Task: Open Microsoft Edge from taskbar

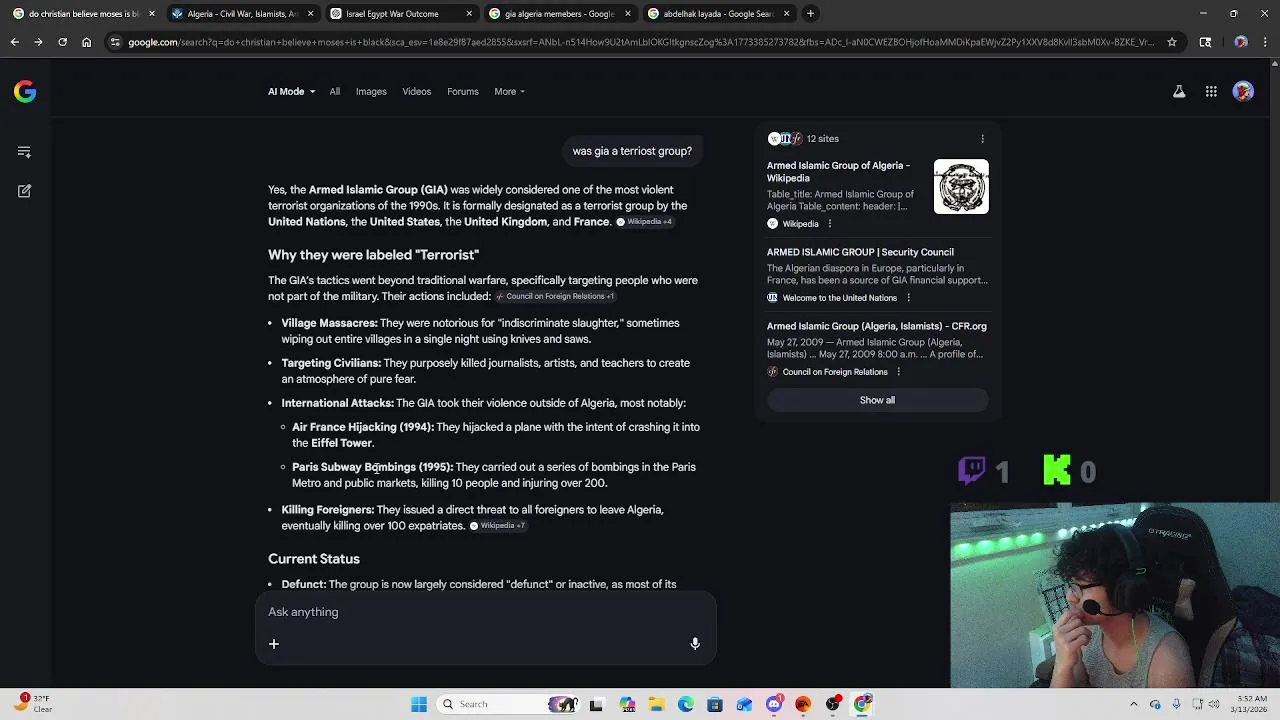Action: 686,704
